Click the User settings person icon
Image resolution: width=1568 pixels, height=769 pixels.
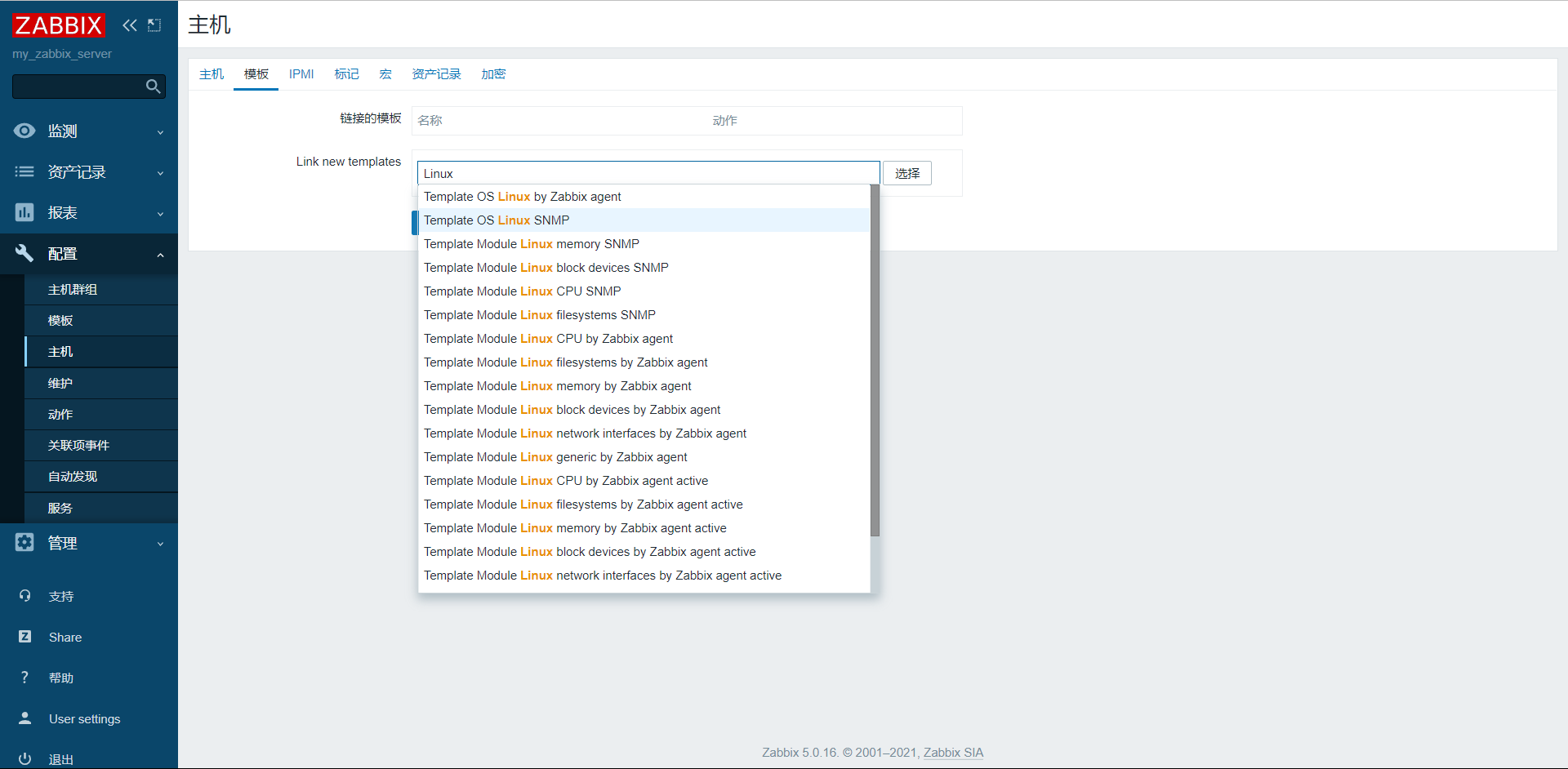click(x=24, y=718)
